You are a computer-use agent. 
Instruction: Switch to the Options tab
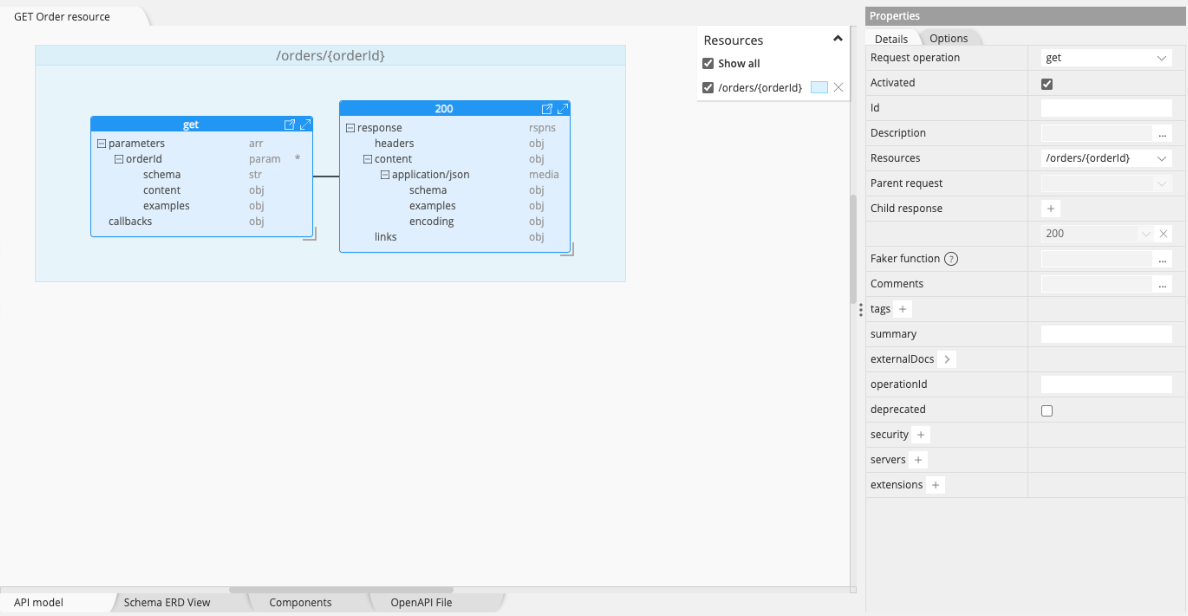[x=948, y=37]
